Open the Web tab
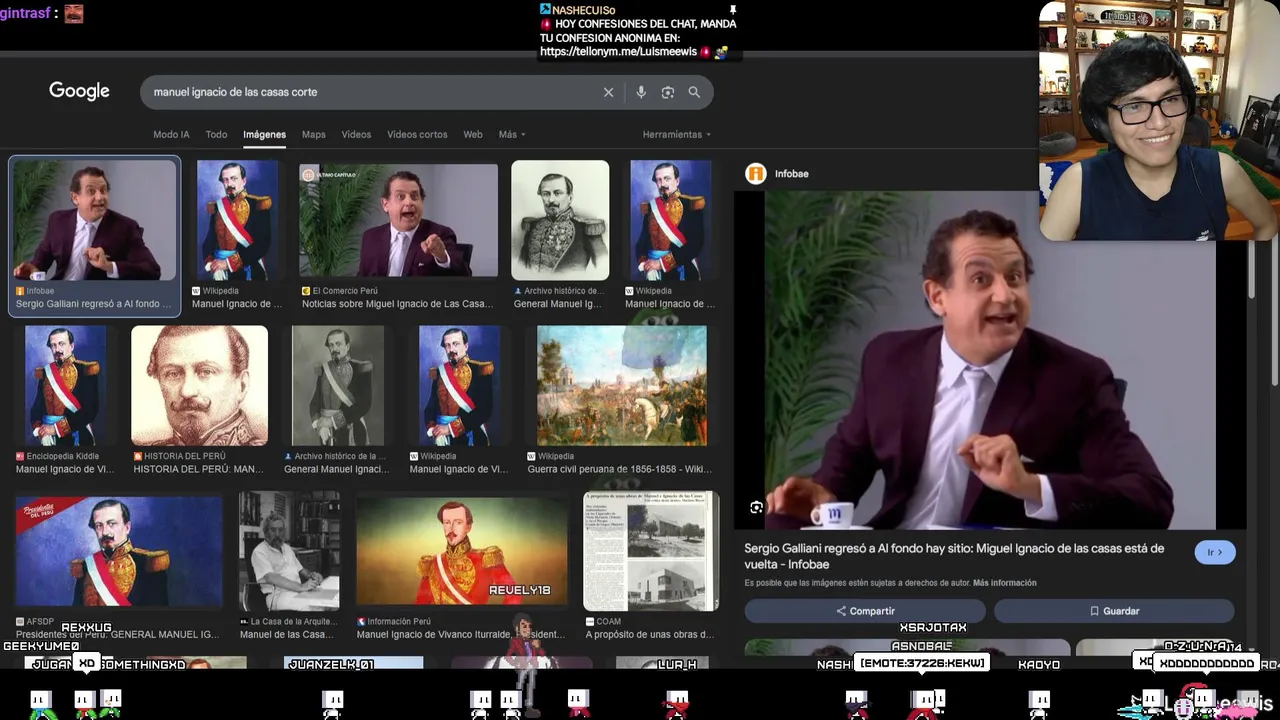This screenshot has width=1280, height=720. tap(473, 134)
